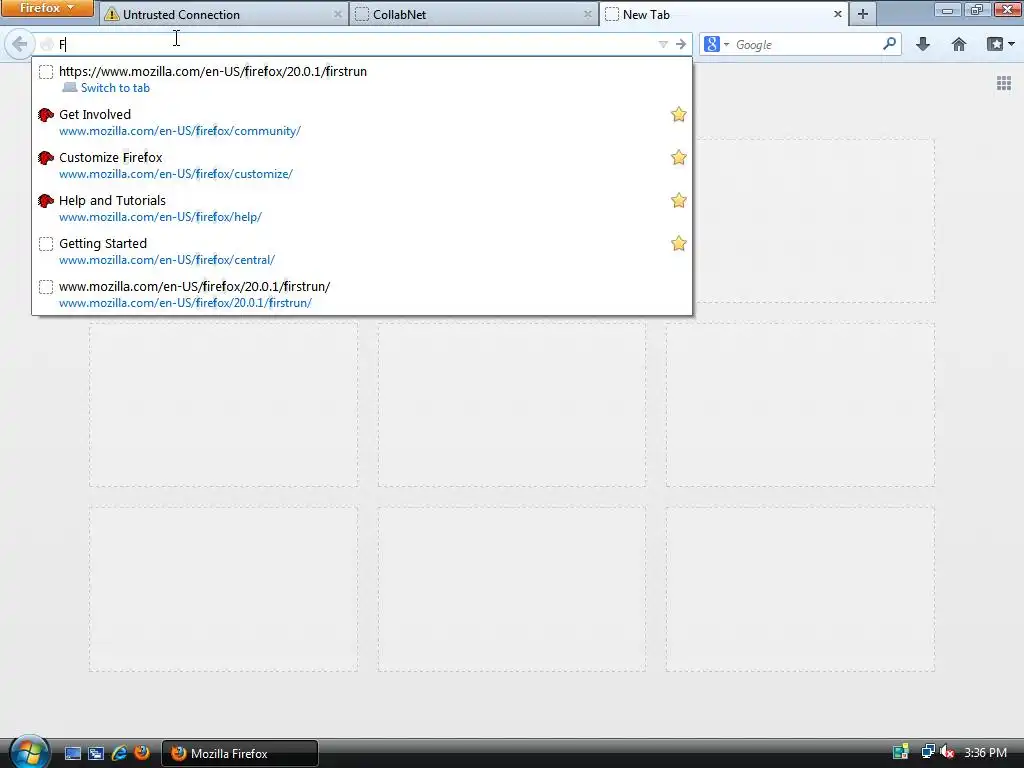Image resolution: width=1024 pixels, height=768 pixels.
Task: Open the Google search engine selector
Action: pos(716,44)
